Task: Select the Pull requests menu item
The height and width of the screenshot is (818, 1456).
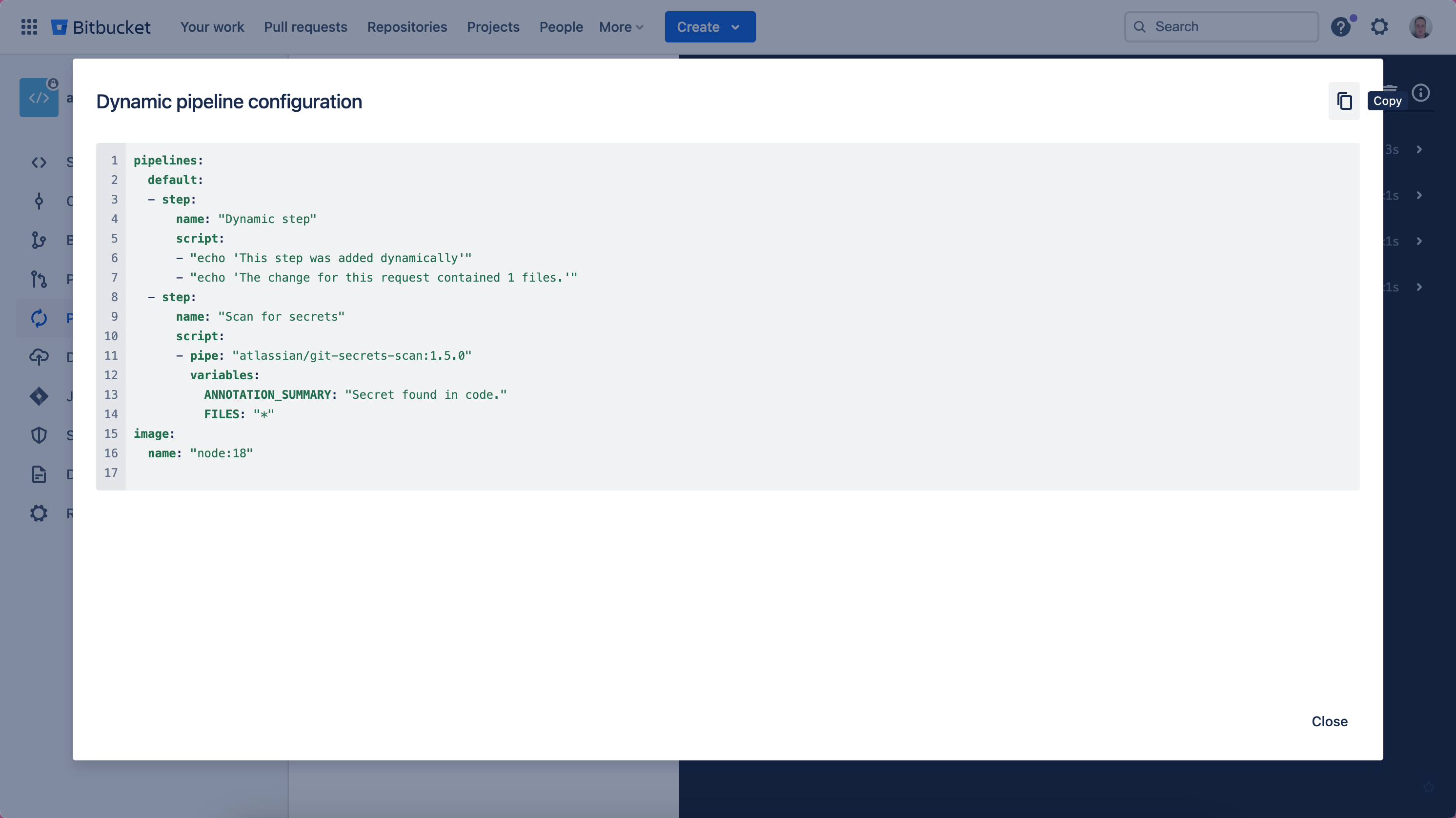Action: (x=304, y=27)
